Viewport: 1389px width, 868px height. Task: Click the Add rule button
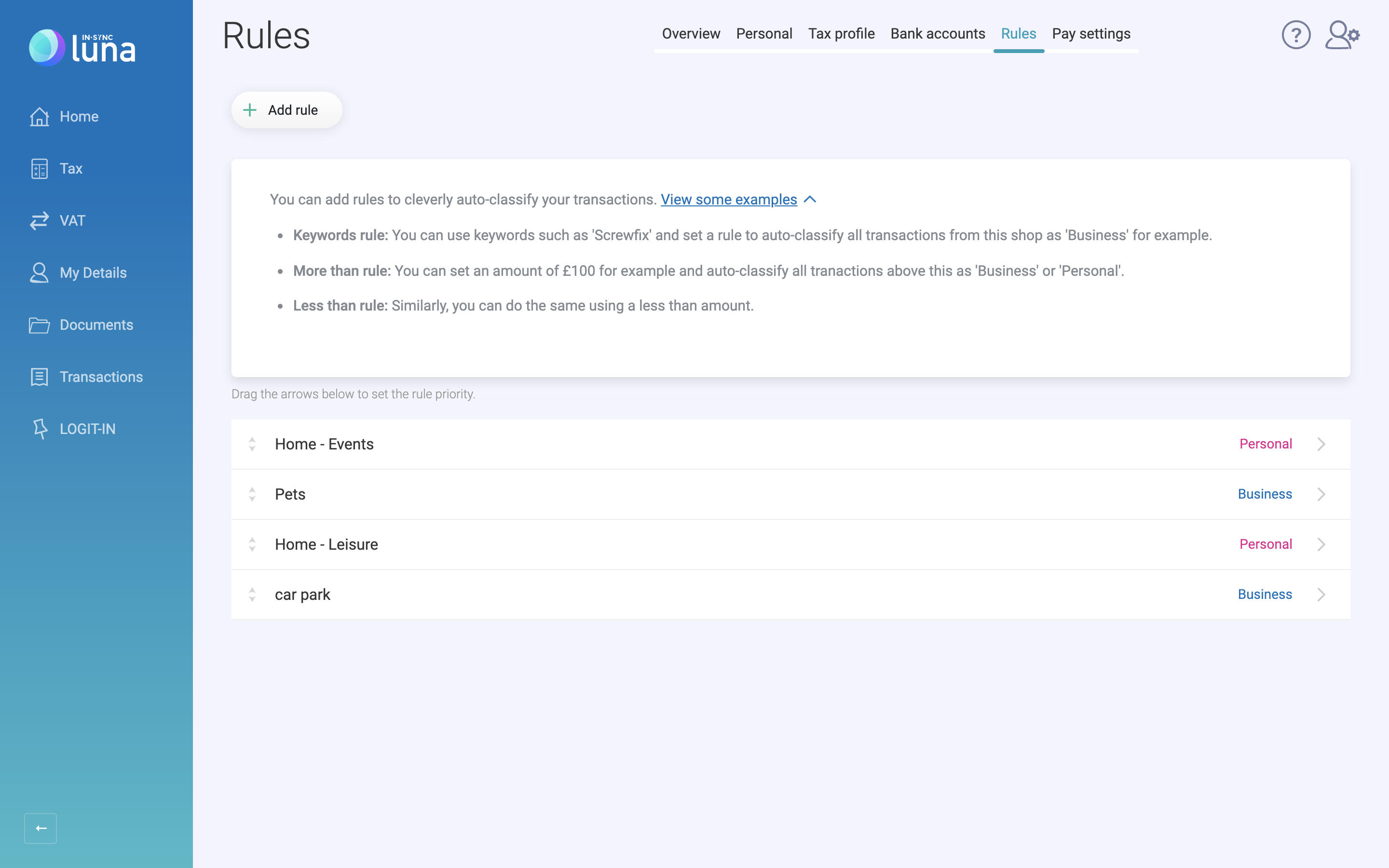(286, 110)
